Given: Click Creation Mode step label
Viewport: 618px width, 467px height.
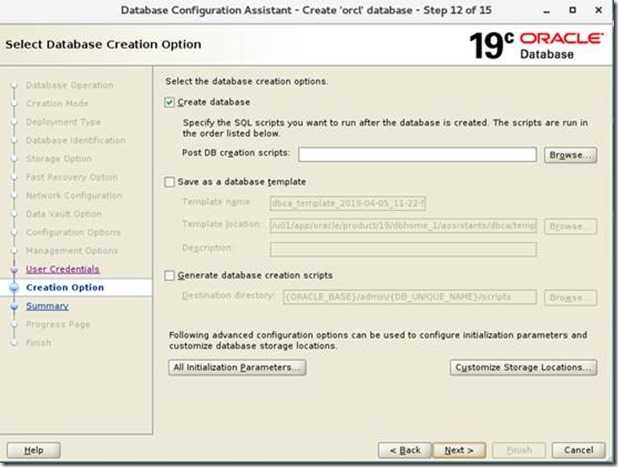Looking at the screenshot, I should click(57, 103).
